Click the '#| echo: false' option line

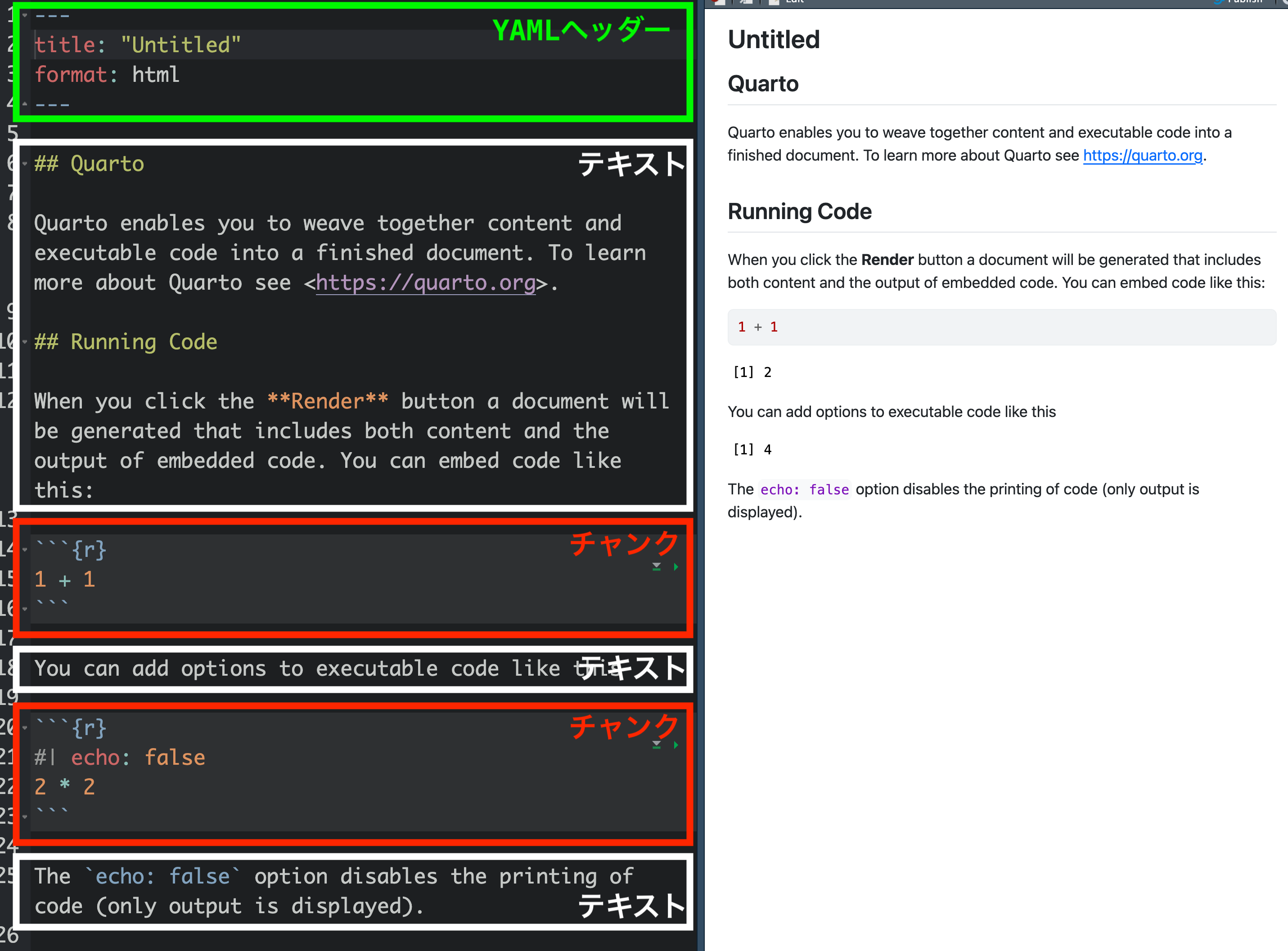[120, 758]
